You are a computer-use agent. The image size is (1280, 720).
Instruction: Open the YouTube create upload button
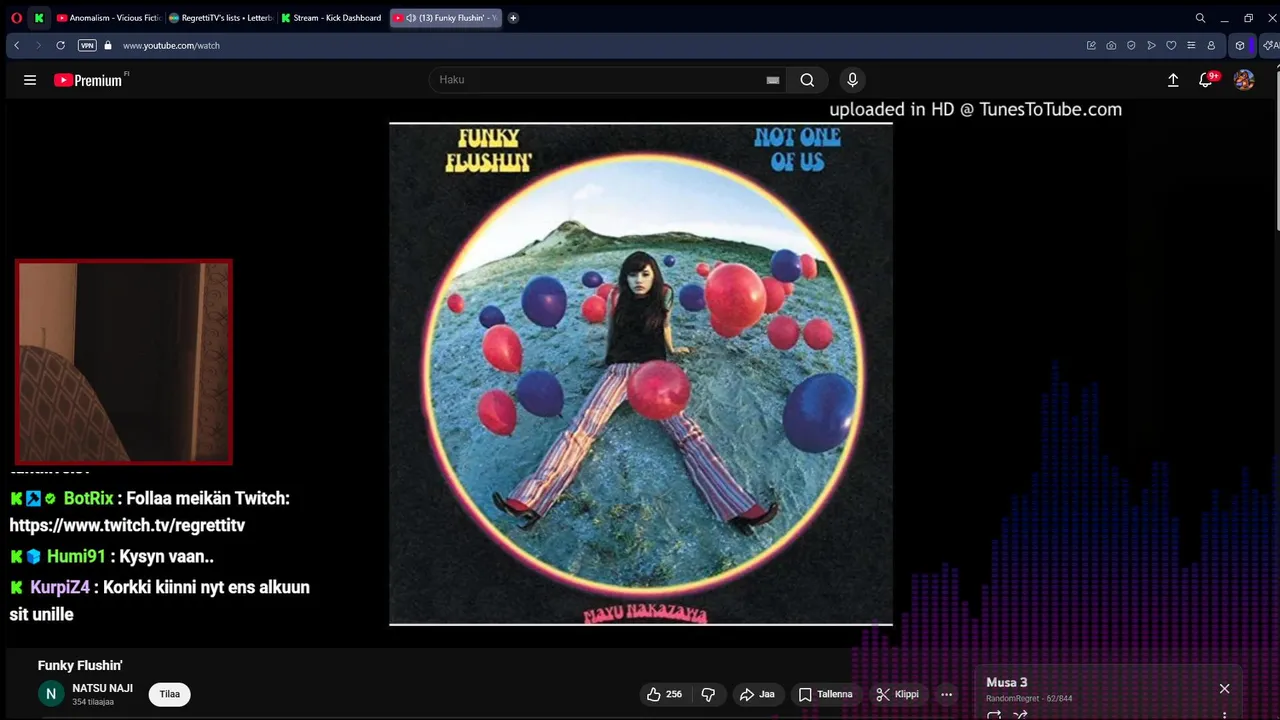[x=1173, y=80]
